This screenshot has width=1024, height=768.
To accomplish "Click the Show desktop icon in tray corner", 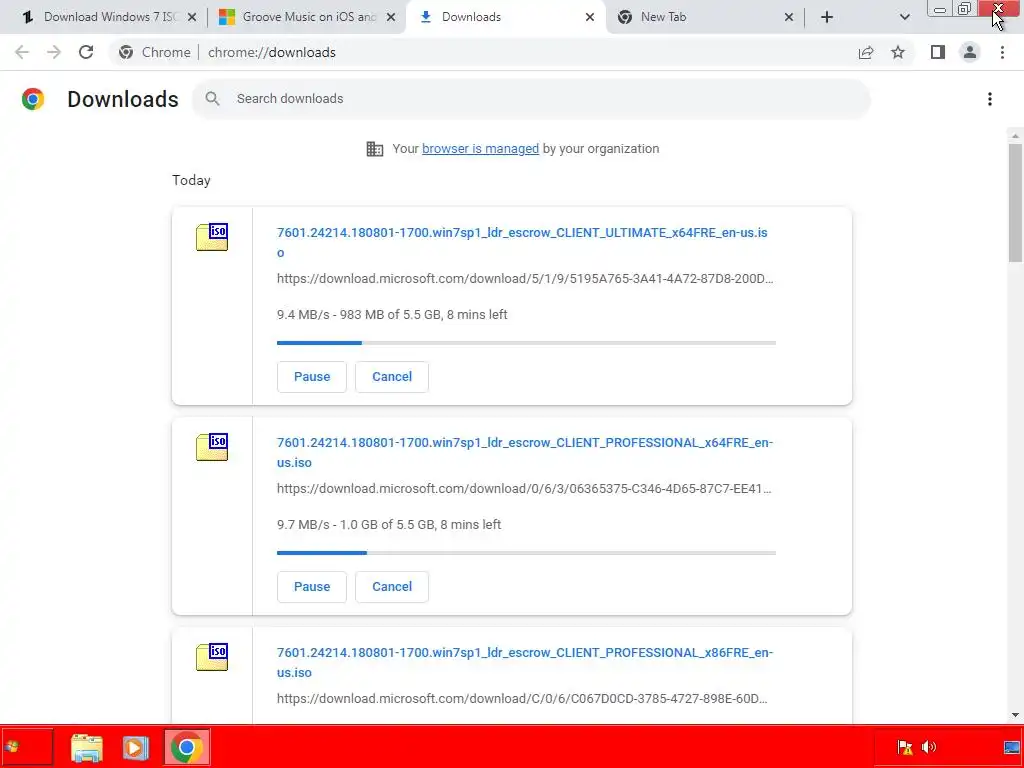I will [x=1012, y=746].
